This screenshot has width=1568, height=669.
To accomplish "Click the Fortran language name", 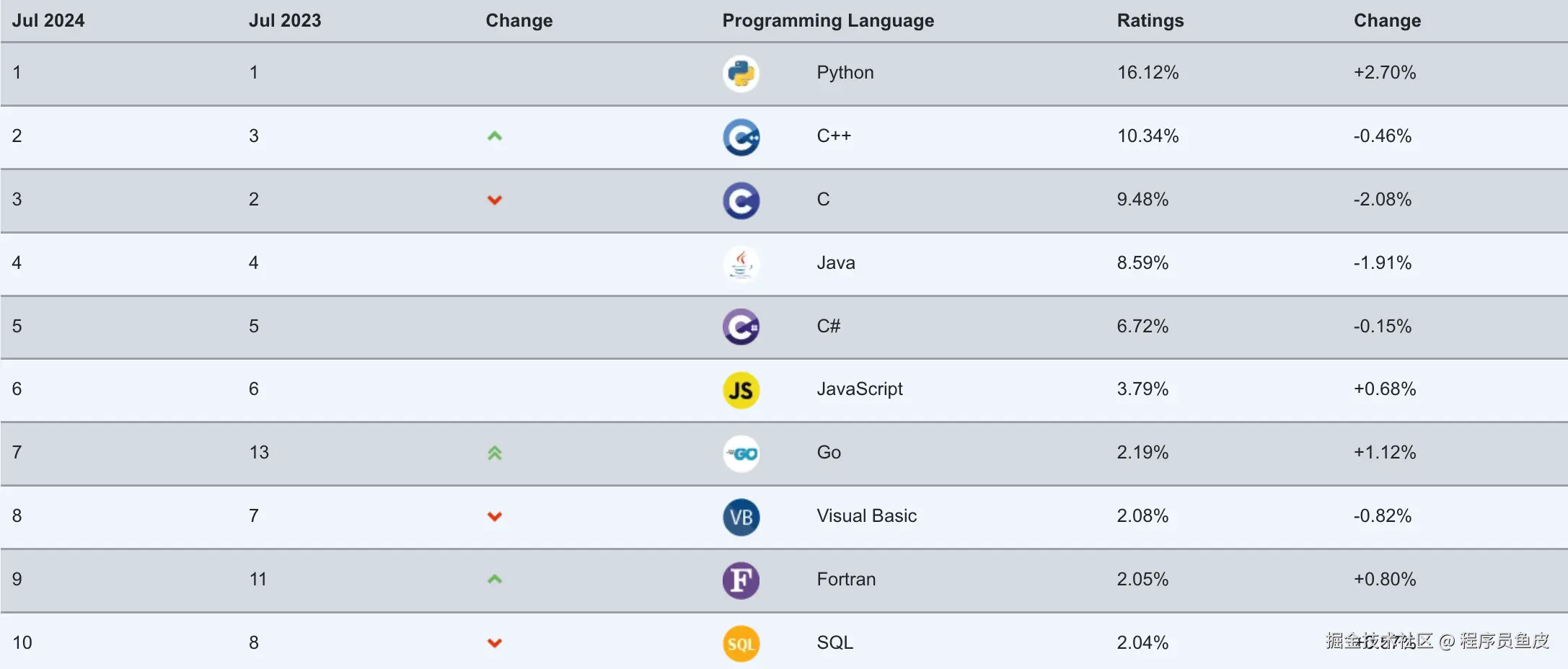I will (x=846, y=579).
